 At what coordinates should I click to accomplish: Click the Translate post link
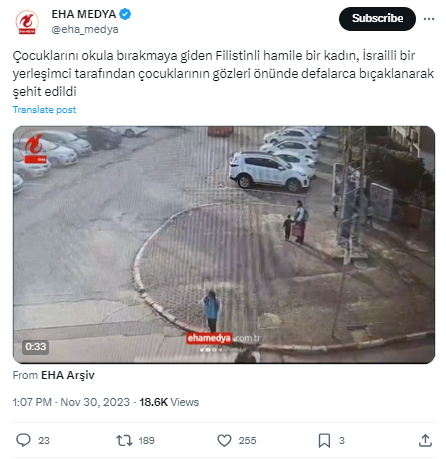44,110
